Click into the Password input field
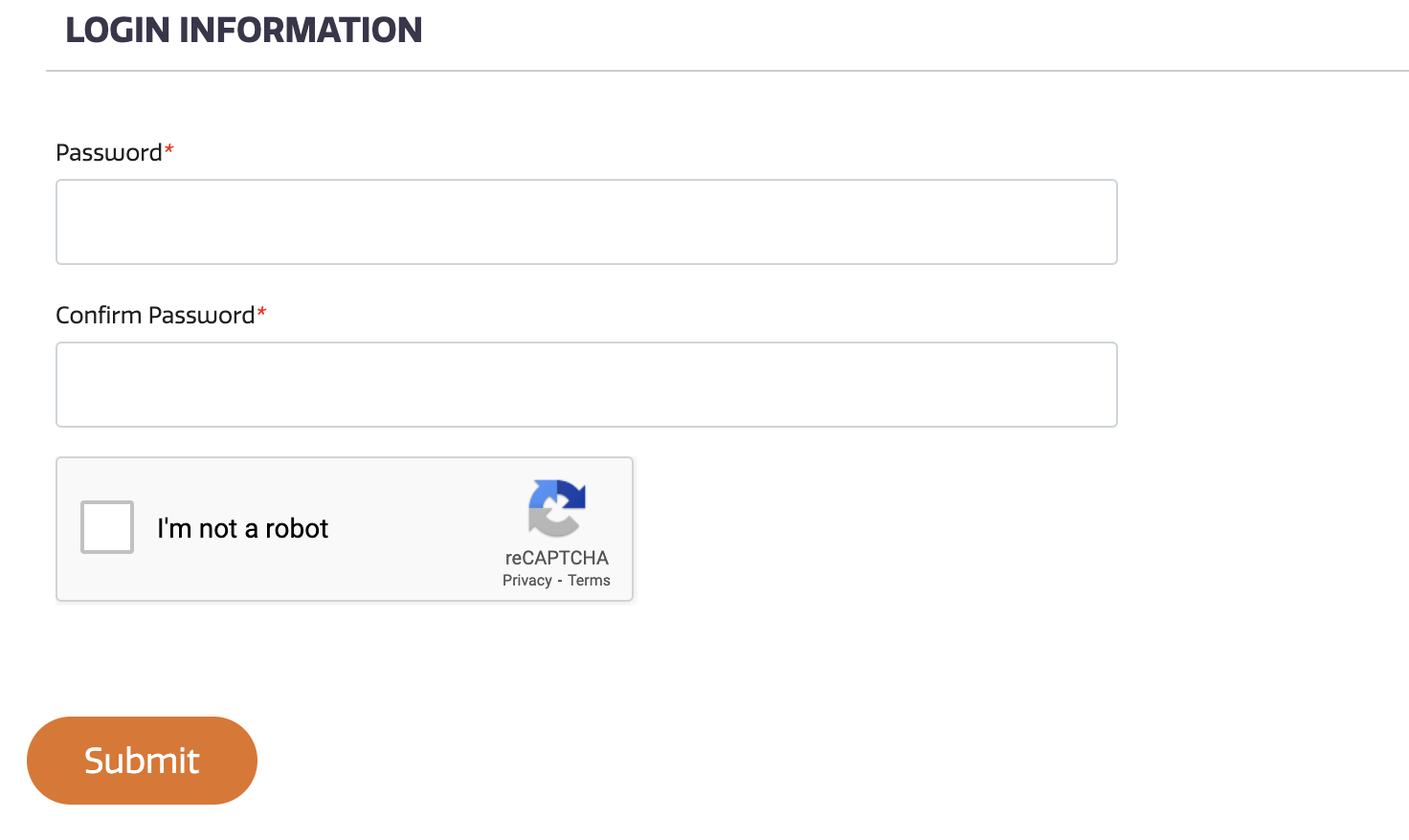The image size is (1409, 840). coord(586,222)
